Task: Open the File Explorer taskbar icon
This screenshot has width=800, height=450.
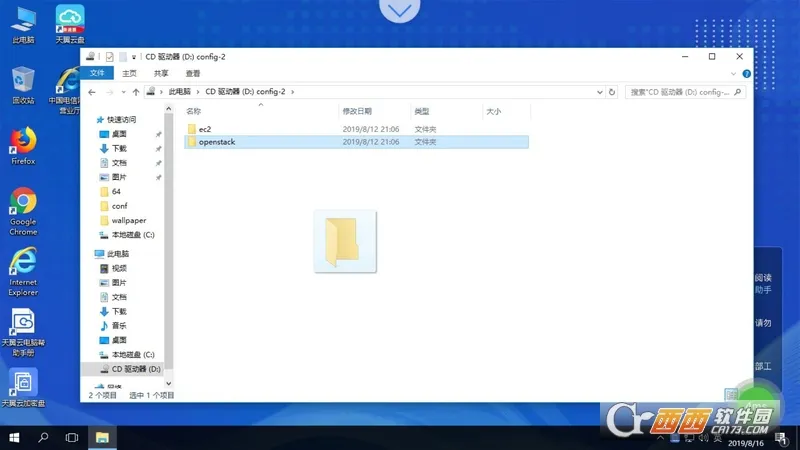Action: (101, 438)
